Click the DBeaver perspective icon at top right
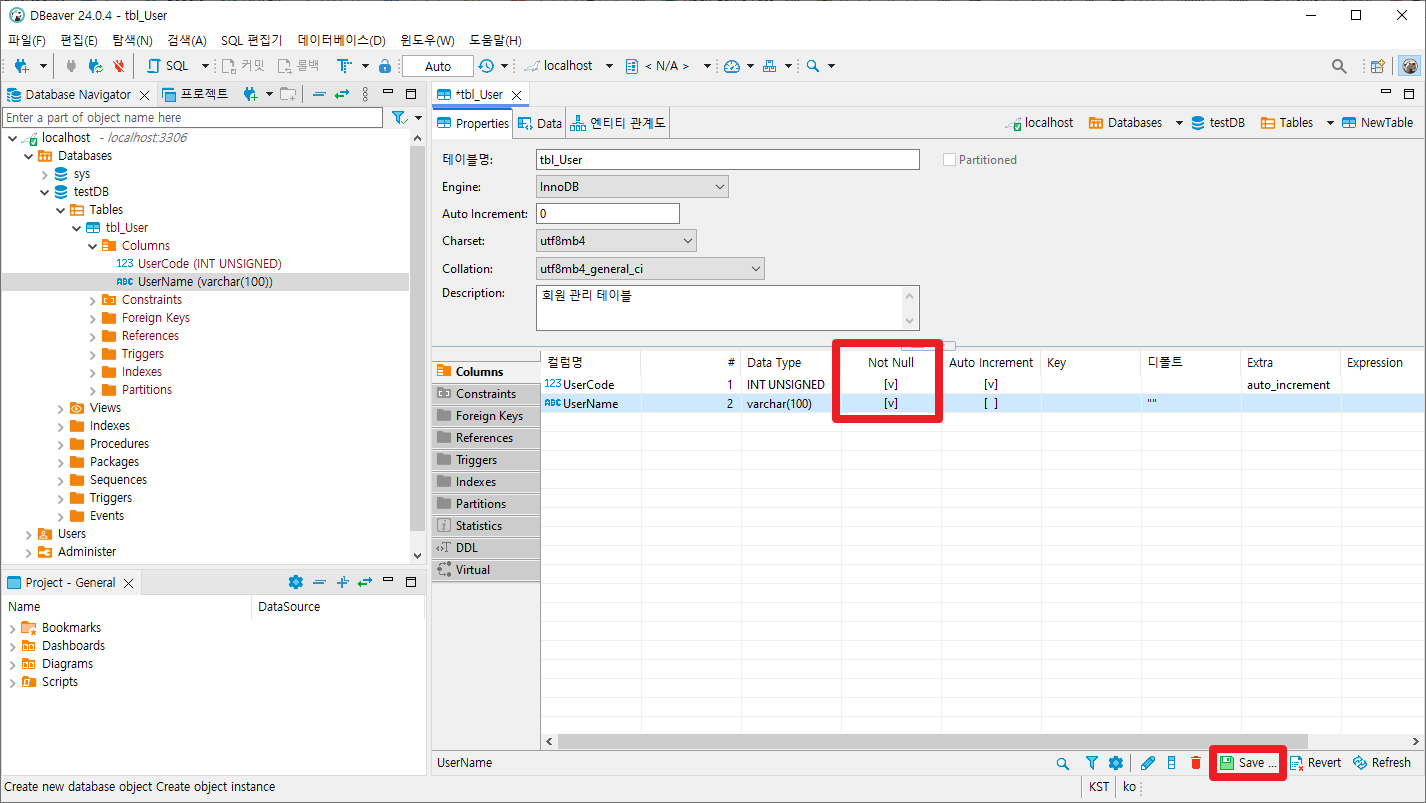This screenshot has width=1426, height=803. (x=1410, y=66)
